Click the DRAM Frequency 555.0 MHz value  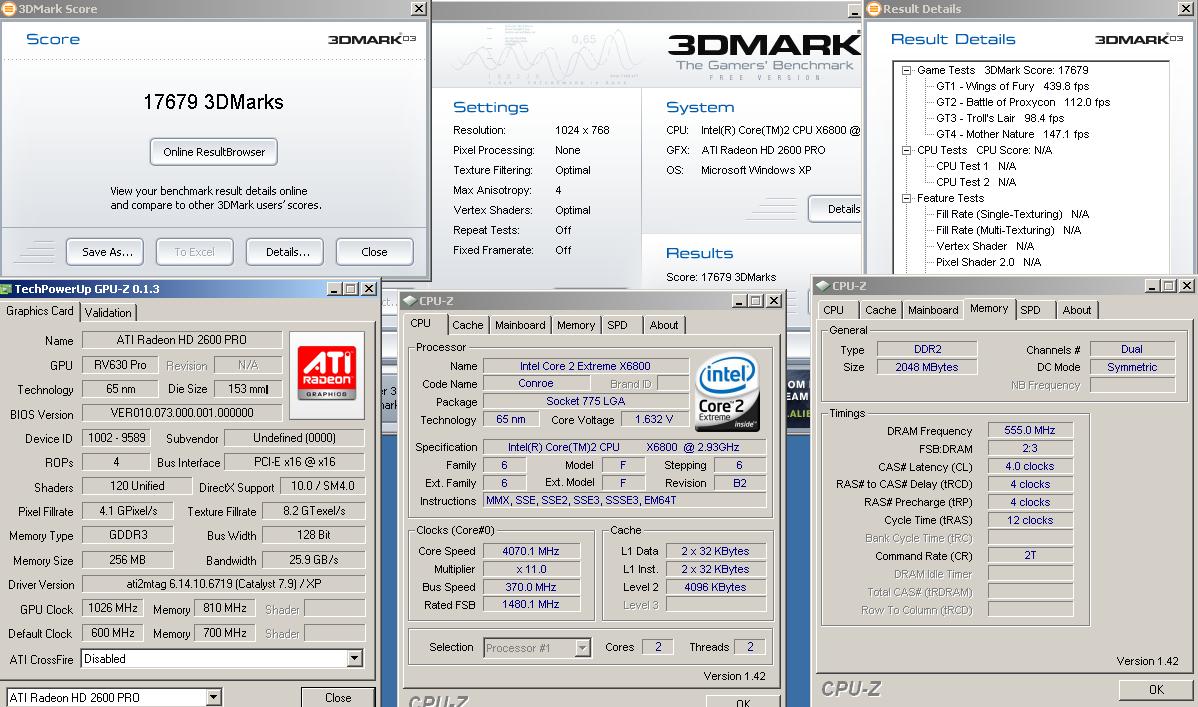[1030, 430]
